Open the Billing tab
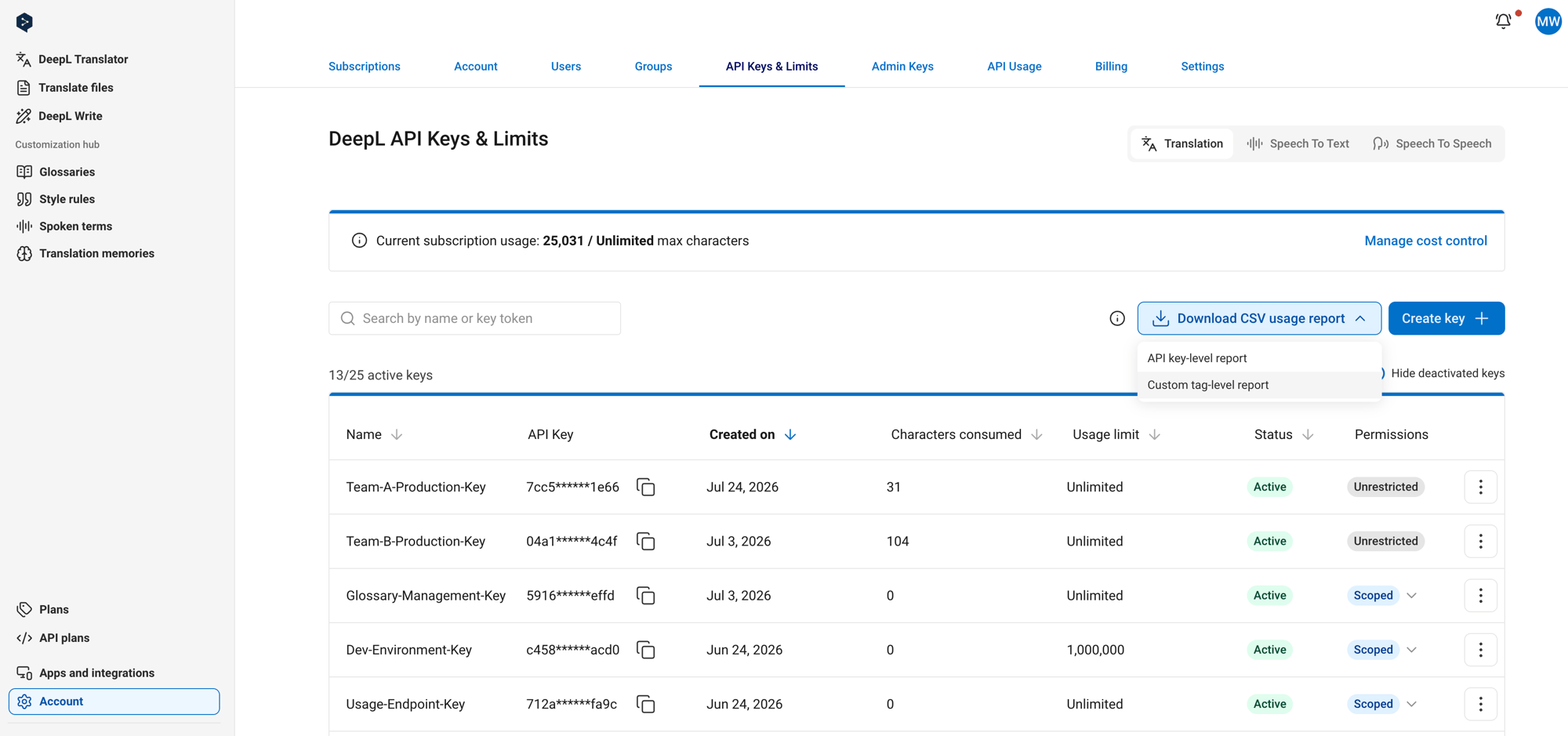This screenshot has height=736, width=1568. [1111, 67]
